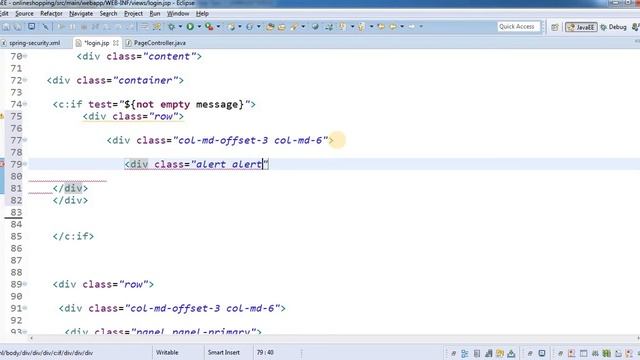Open the Search menu
Viewport: 640px width, 360px height.
(x=108, y=13)
